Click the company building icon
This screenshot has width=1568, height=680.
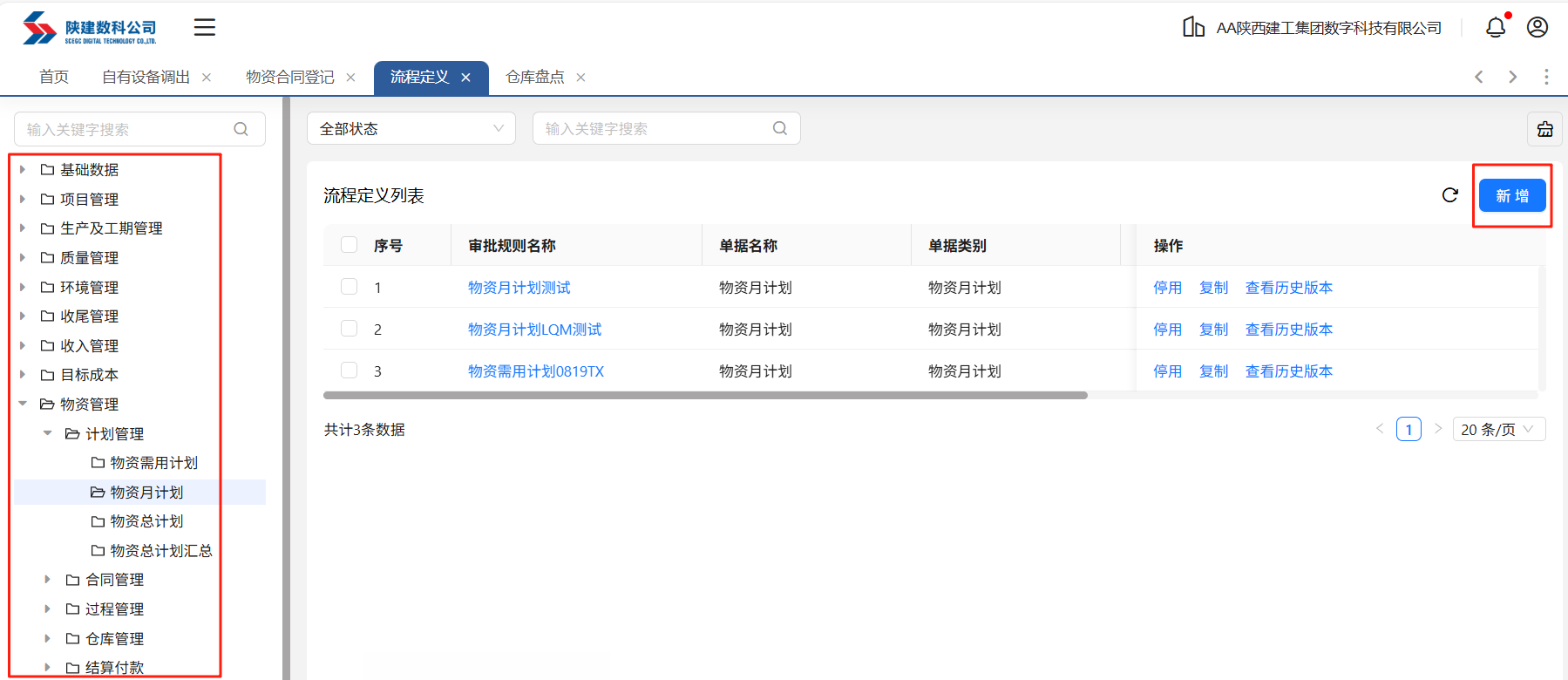click(x=1193, y=28)
